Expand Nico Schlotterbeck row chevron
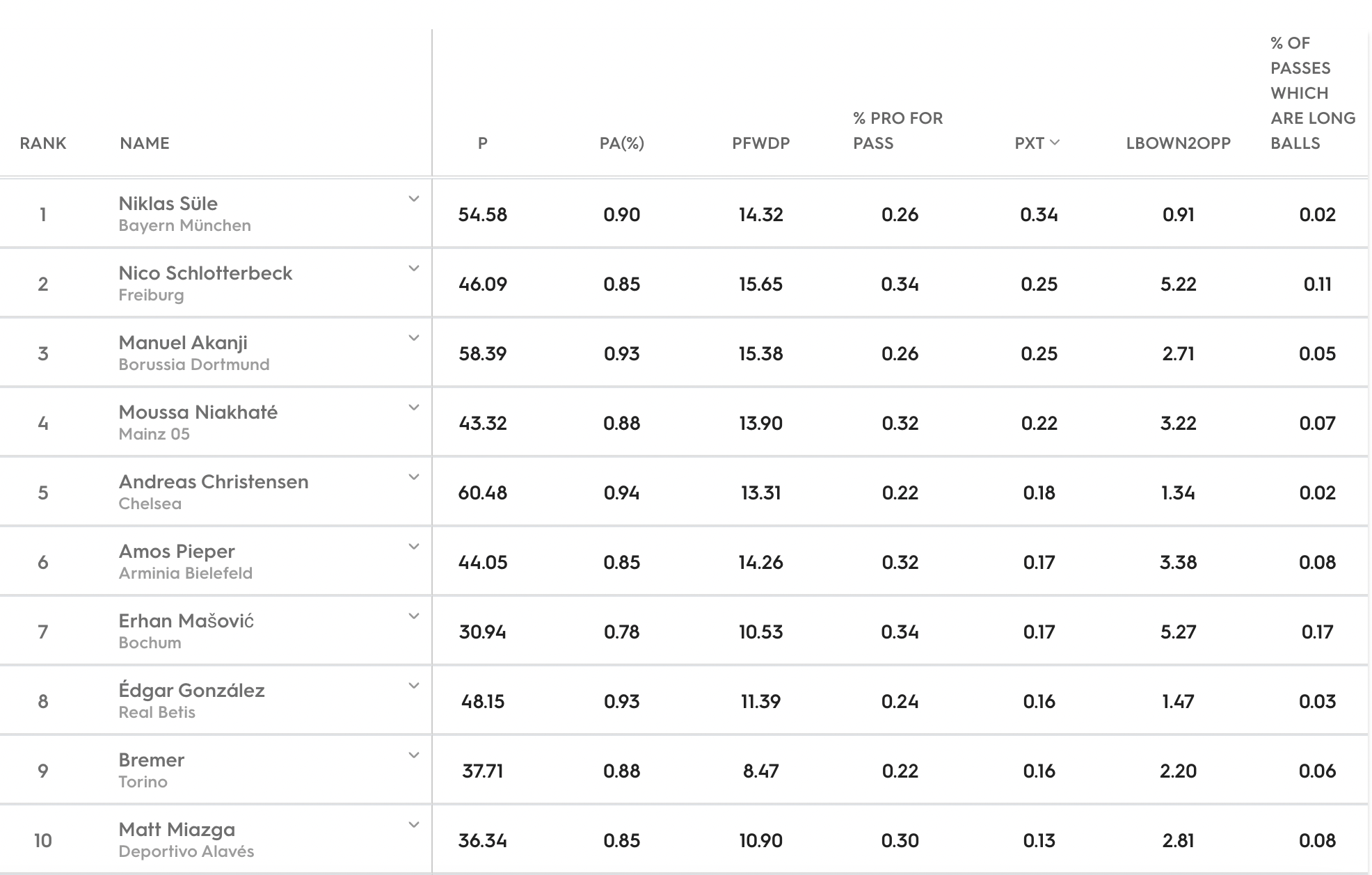Image resolution: width=1372 pixels, height=875 pixels. pos(414,268)
